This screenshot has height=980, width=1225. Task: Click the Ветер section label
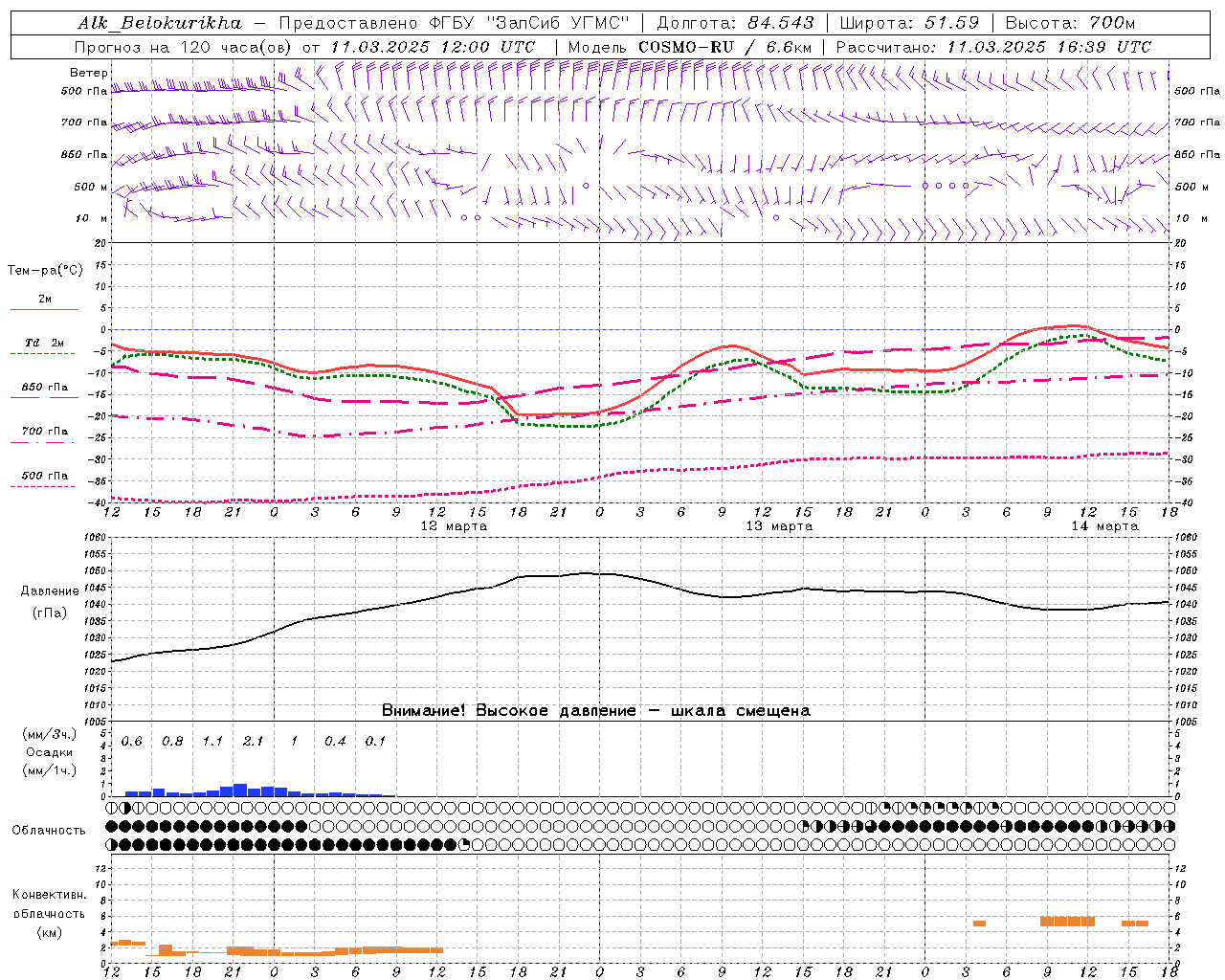coord(89,73)
